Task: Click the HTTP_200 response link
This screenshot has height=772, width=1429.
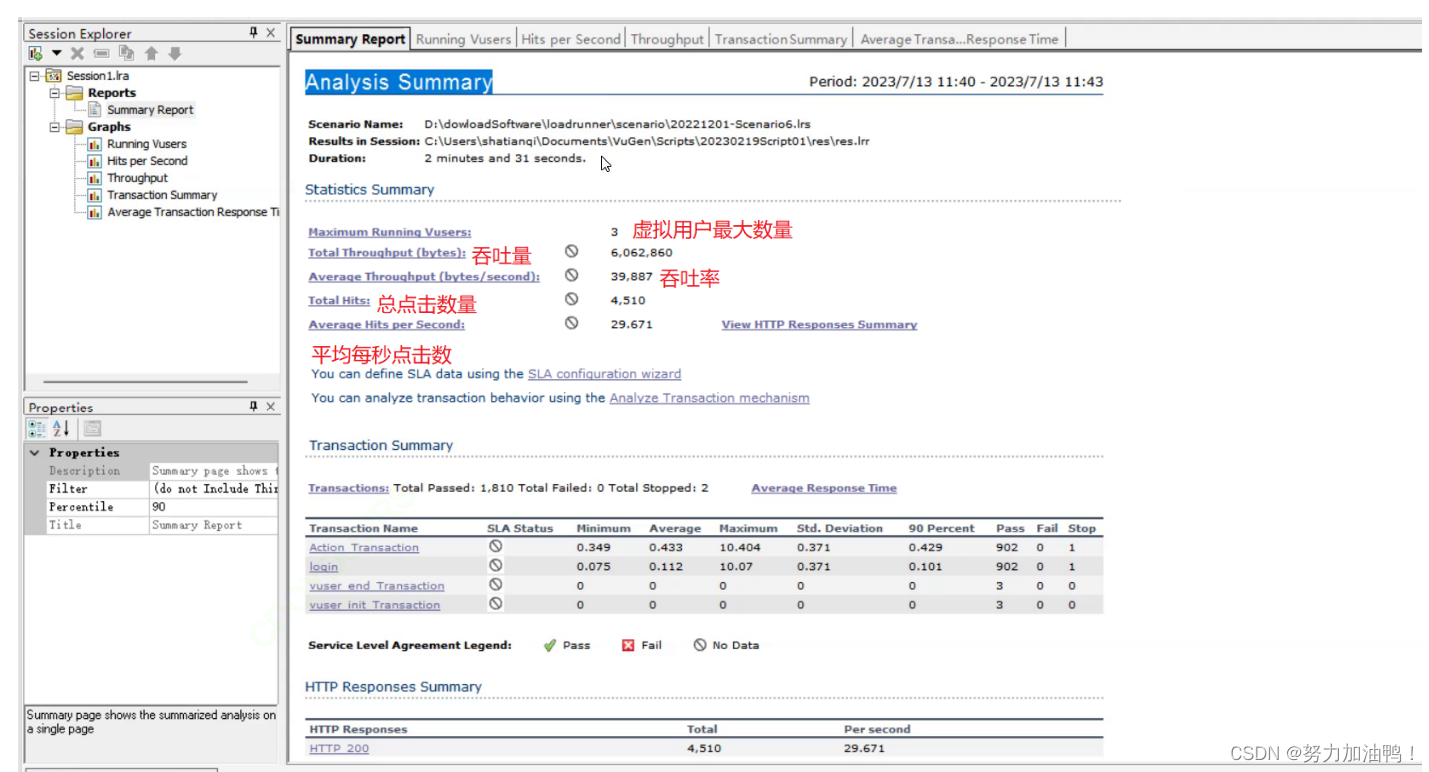Action: (x=339, y=749)
